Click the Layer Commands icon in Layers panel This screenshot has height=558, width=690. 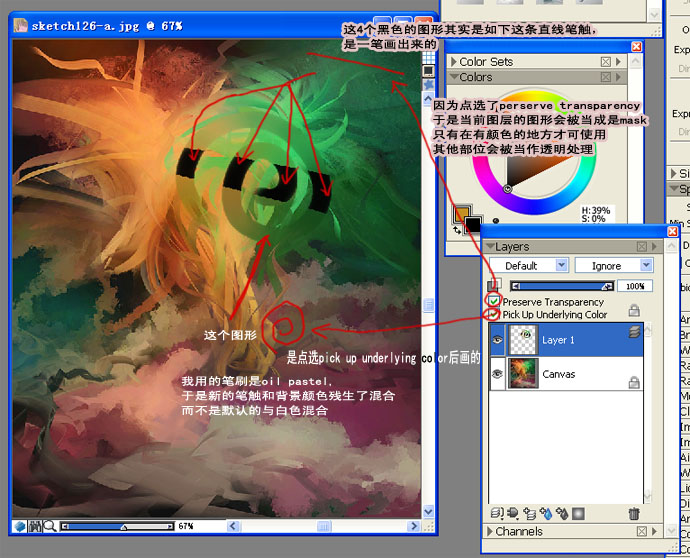(497, 514)
